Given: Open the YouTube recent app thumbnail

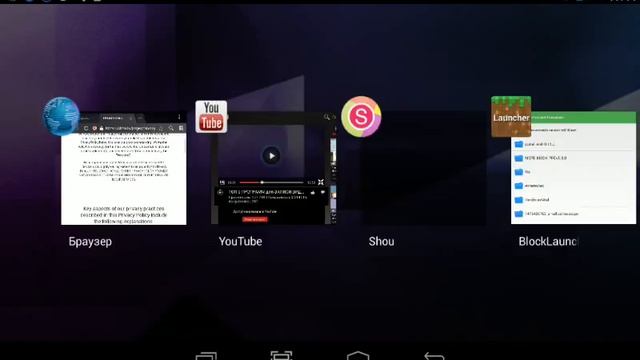Looking at the screenshot, I should click(x=274, y=168).
